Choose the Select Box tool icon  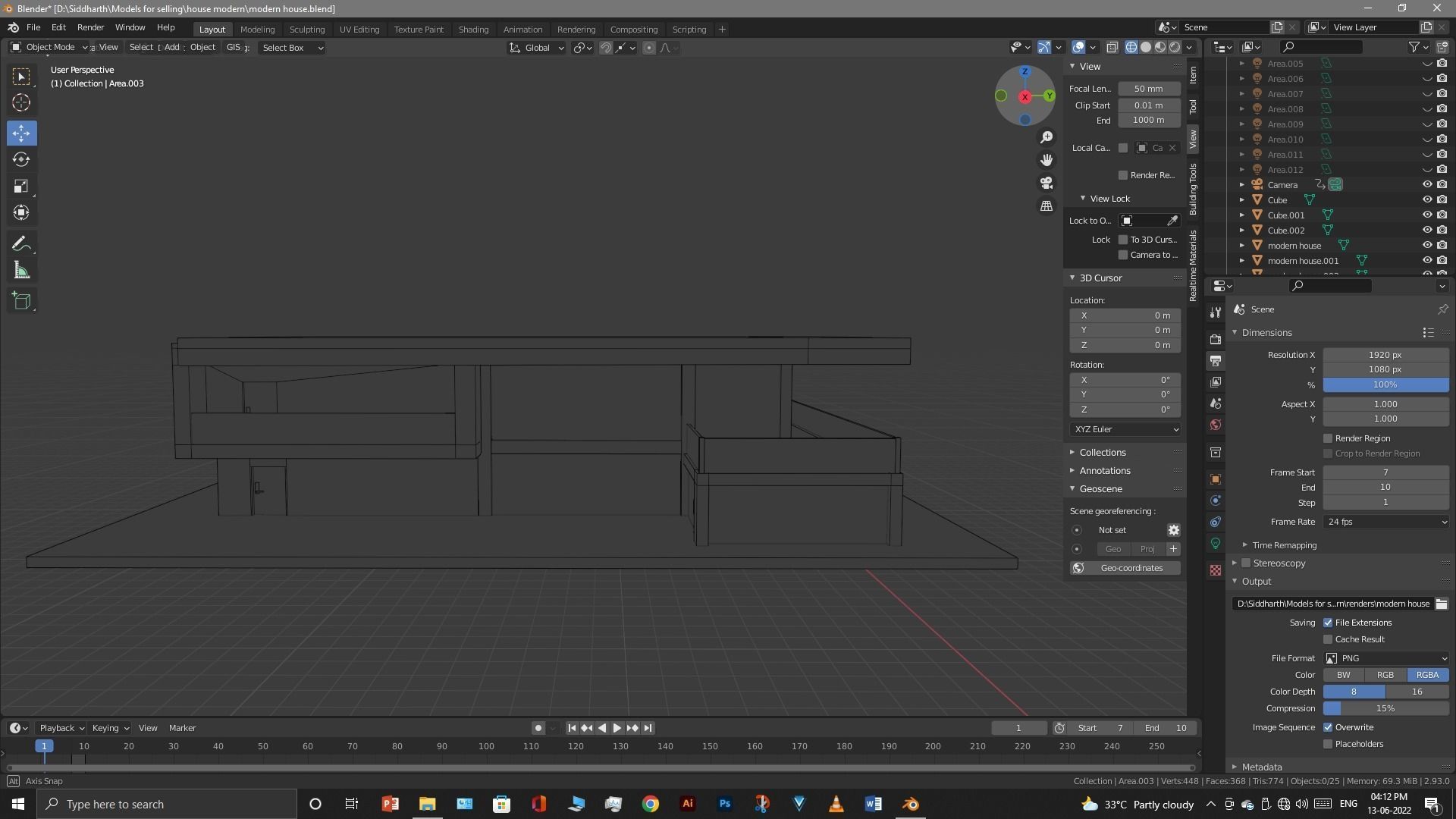[21, 77]
